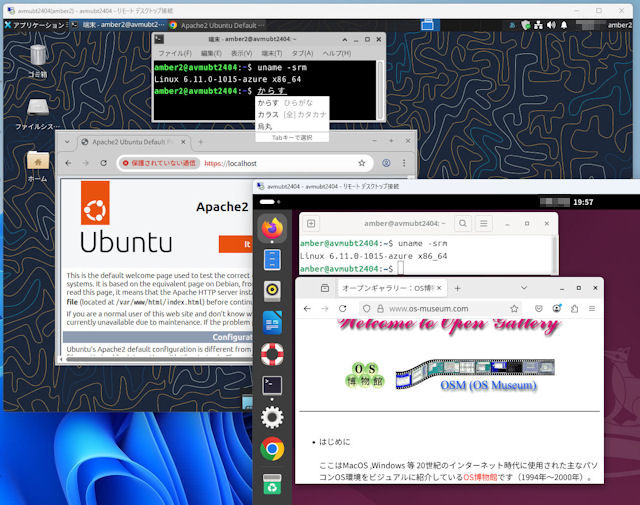The width and height of the screenshot is (640, 505).
Task: Open the Firefox account icon
Action: coord(557,309)
